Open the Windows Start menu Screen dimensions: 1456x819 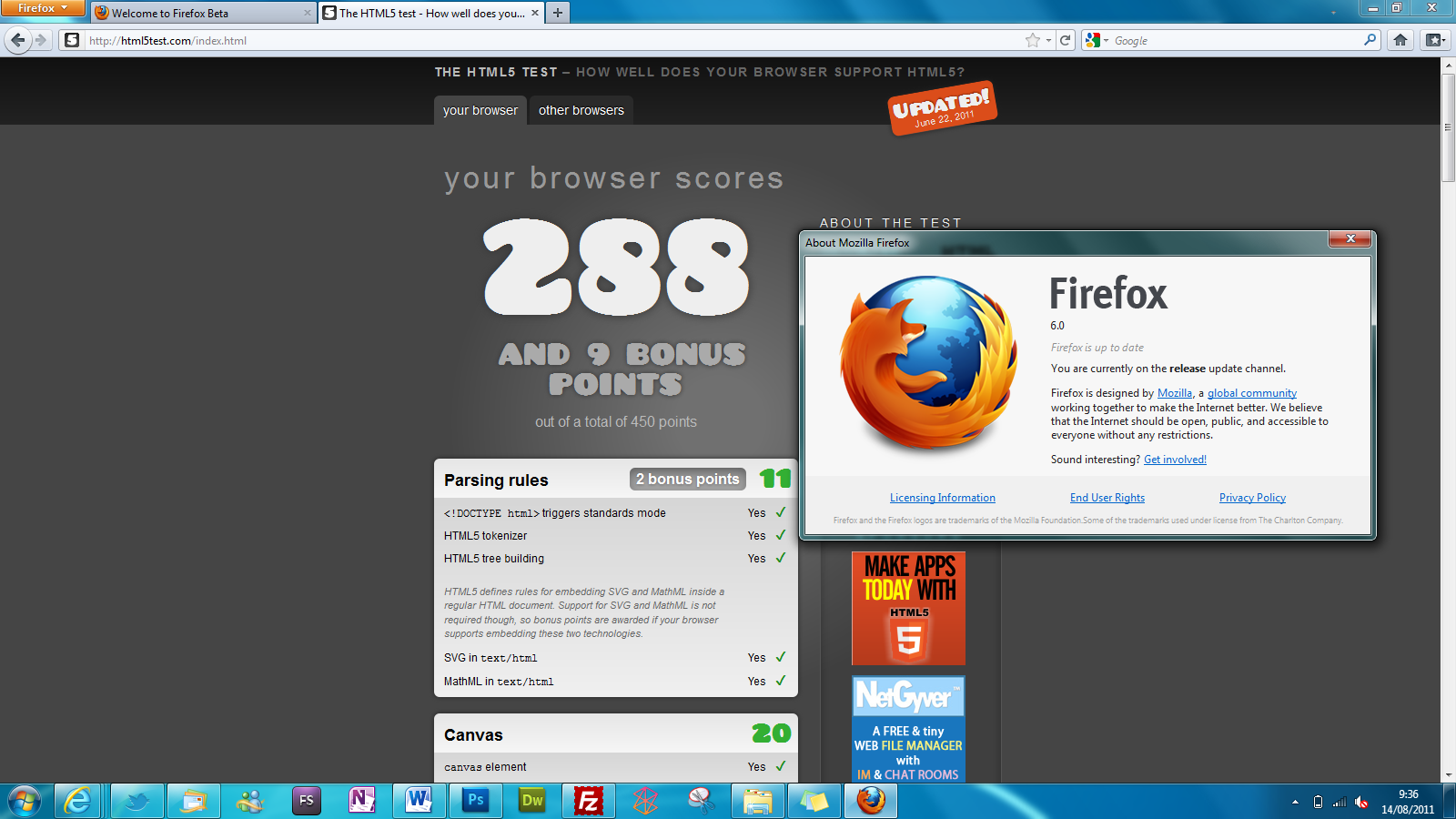point(25,801)
